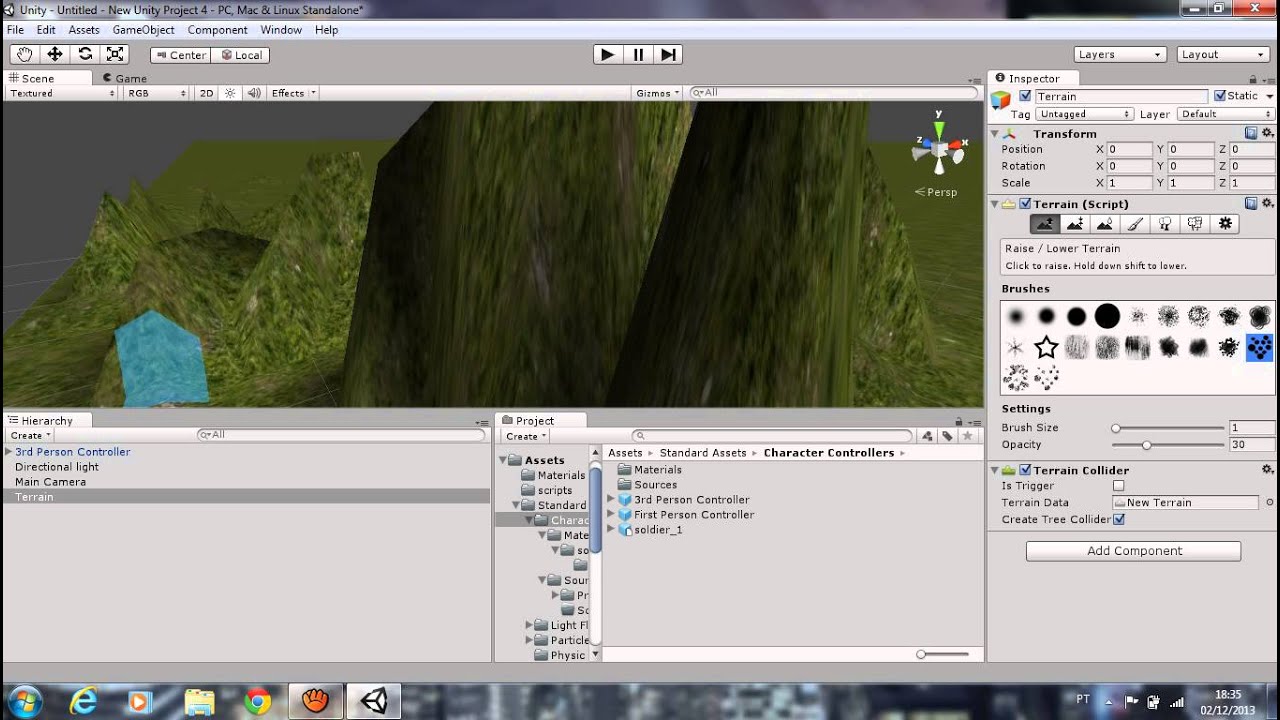Open the Assets menu

pos(84,30)
